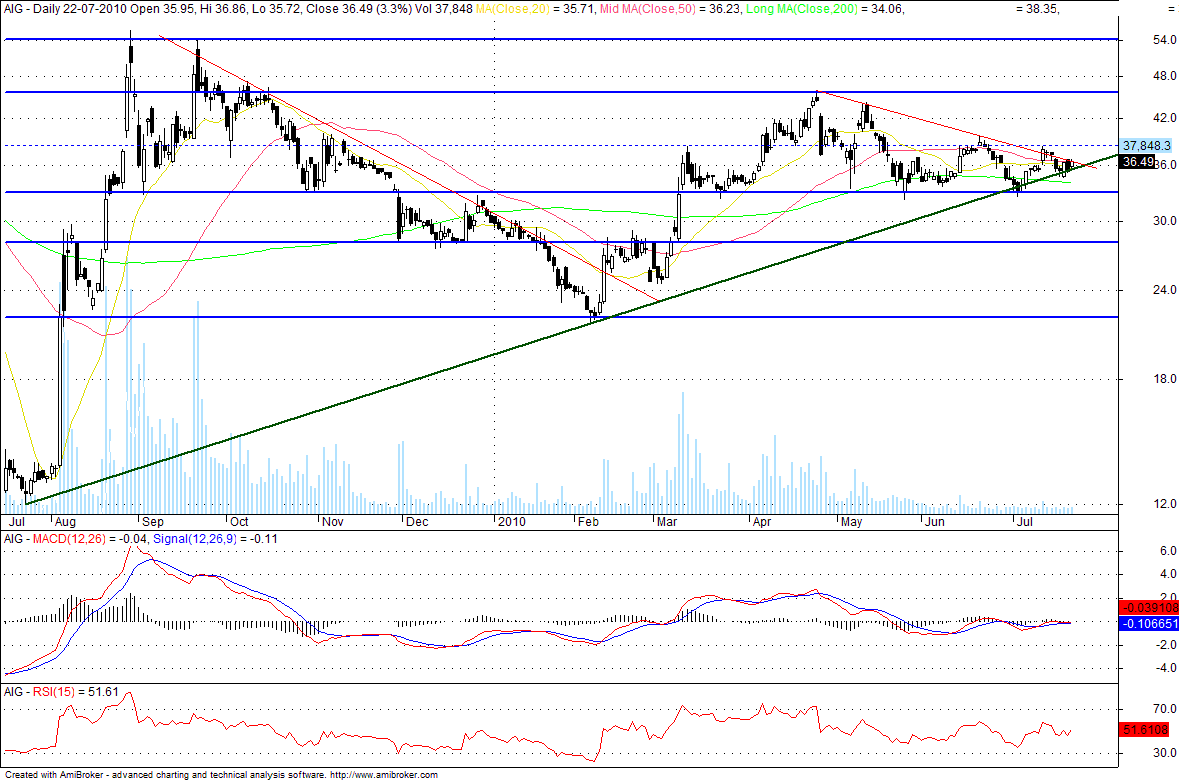Click the "Aug" month label on the time axis
Image resolution: width=1179 pixels, height=781 pixels.
tap(65, 522)
